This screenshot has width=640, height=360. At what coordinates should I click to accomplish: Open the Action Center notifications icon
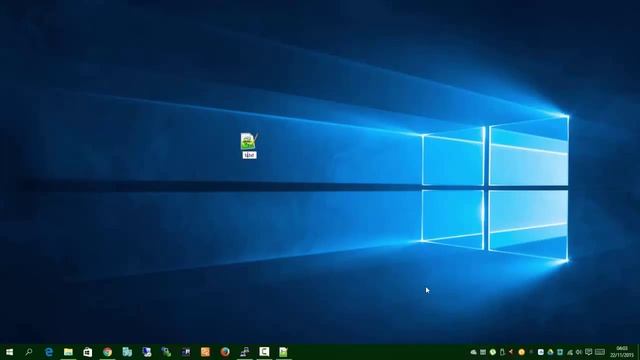tap(589, 352)
